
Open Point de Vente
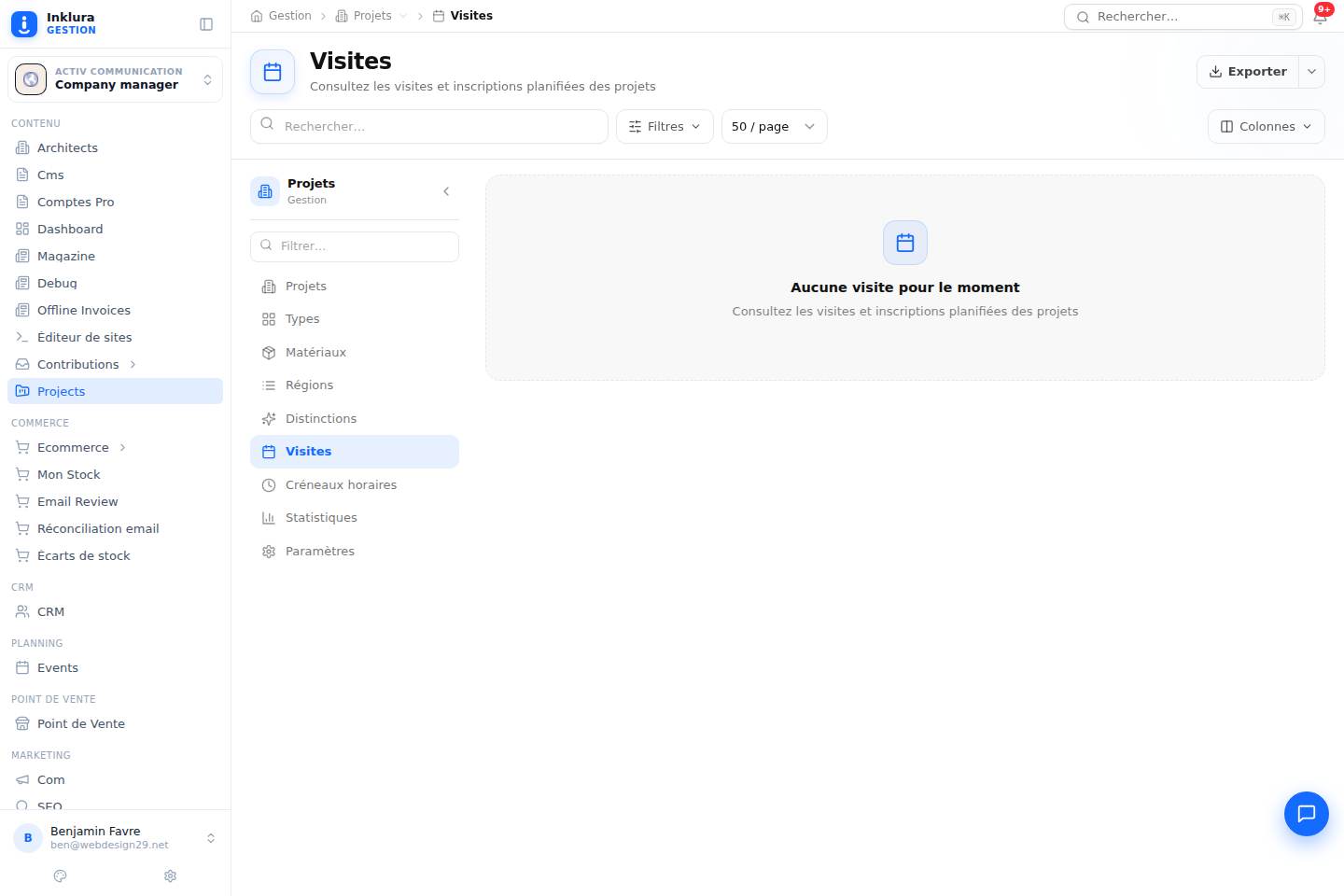115,723
